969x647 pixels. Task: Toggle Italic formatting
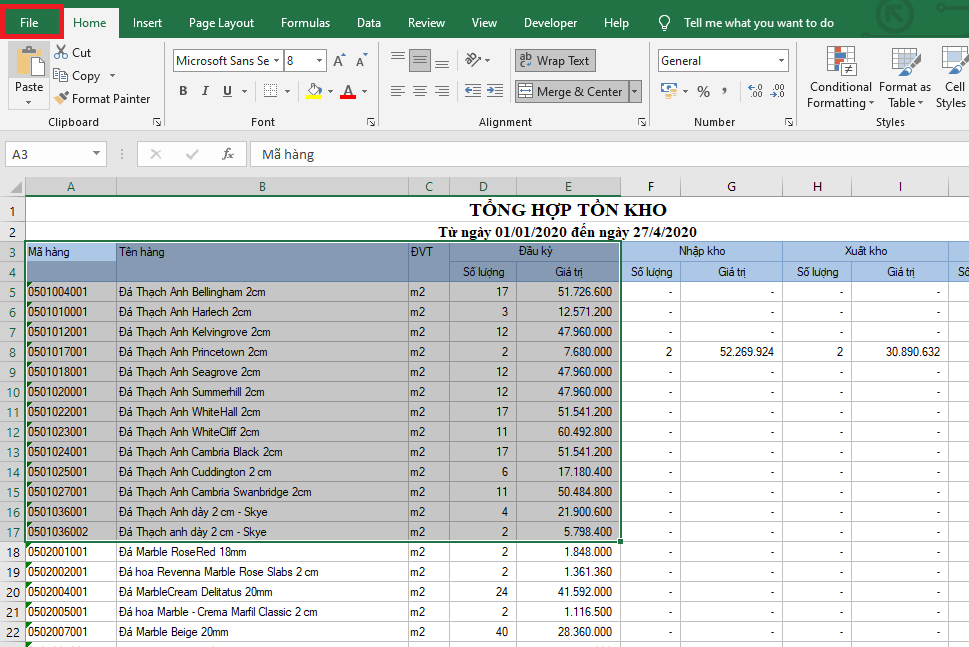(x=206, y=91)
